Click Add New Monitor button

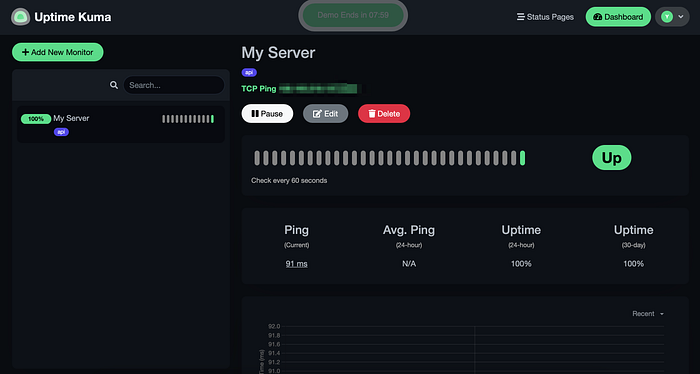[58, 52]
